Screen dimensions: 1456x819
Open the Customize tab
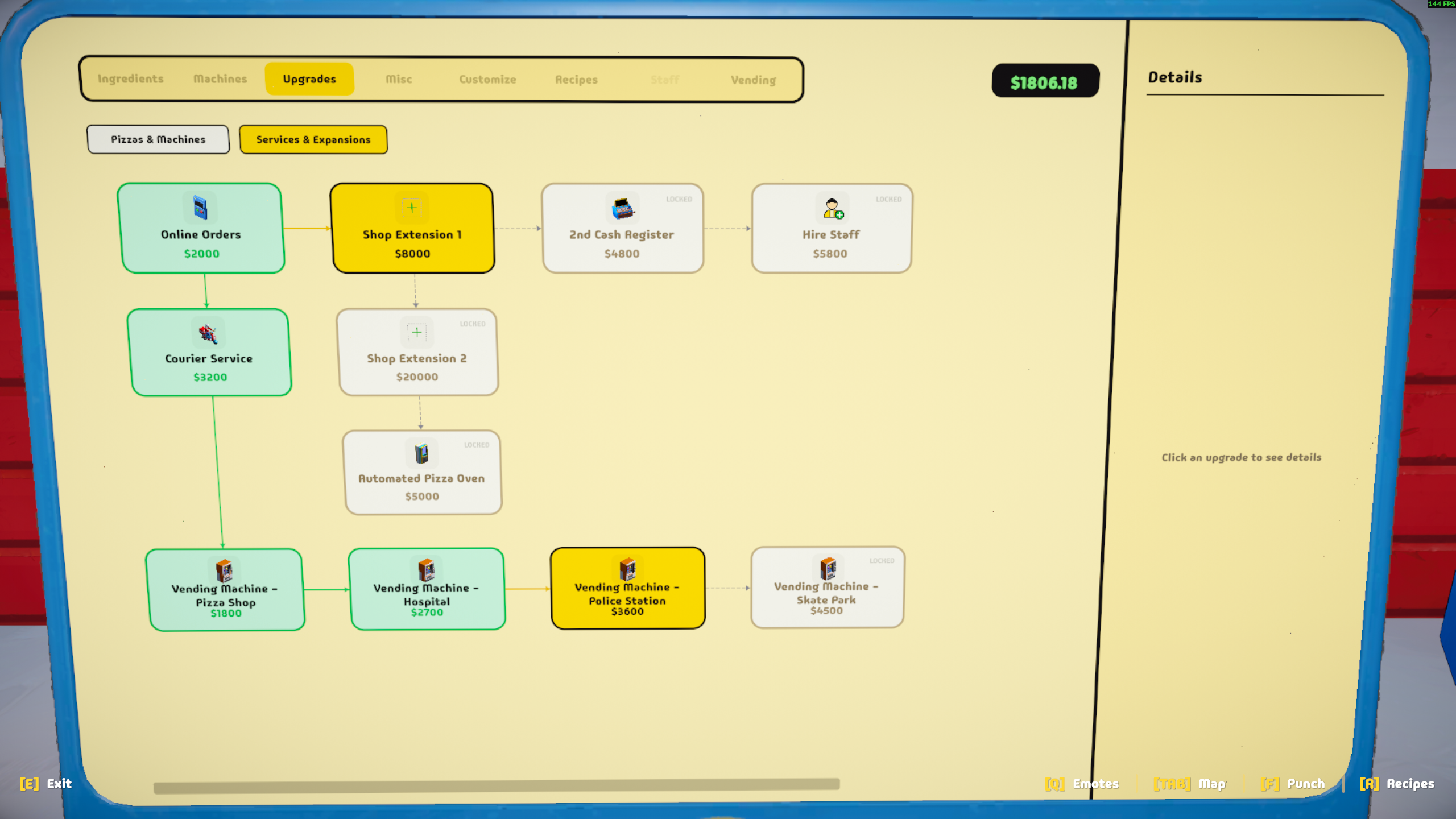coord(487,79)
